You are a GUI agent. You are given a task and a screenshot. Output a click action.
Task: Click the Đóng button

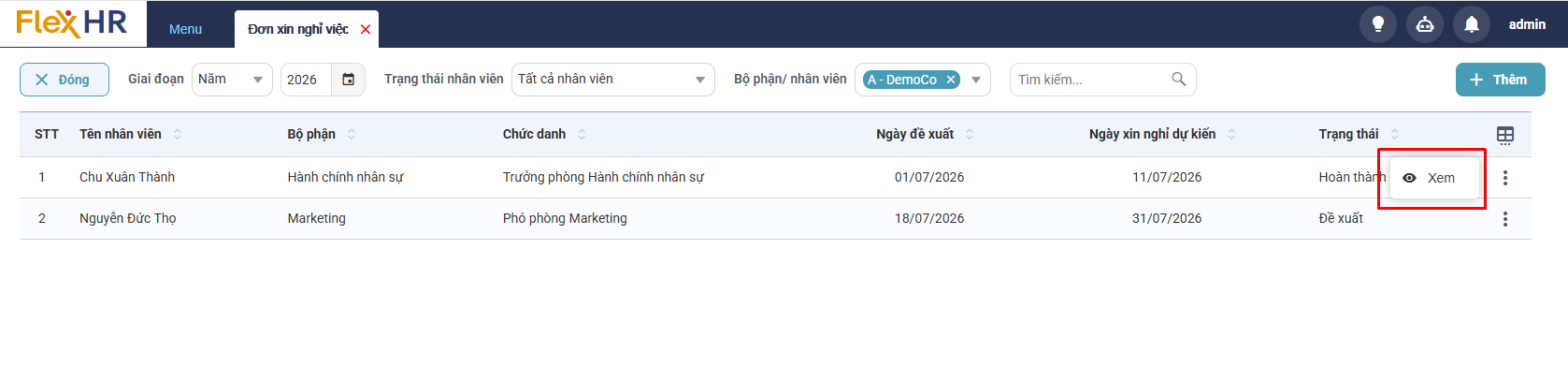65,80
